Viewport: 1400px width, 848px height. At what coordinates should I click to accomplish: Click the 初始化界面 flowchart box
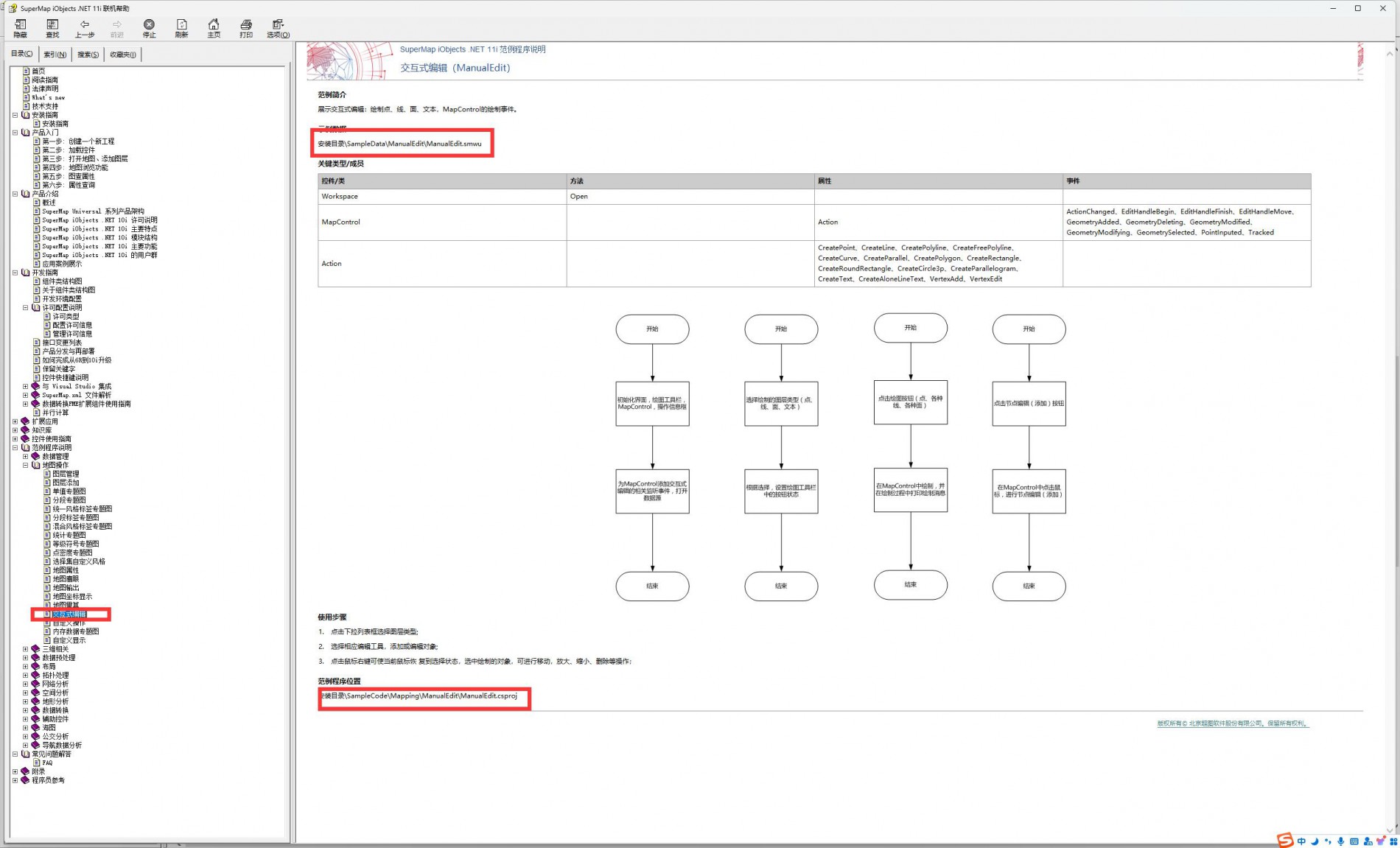click(652, 404)
